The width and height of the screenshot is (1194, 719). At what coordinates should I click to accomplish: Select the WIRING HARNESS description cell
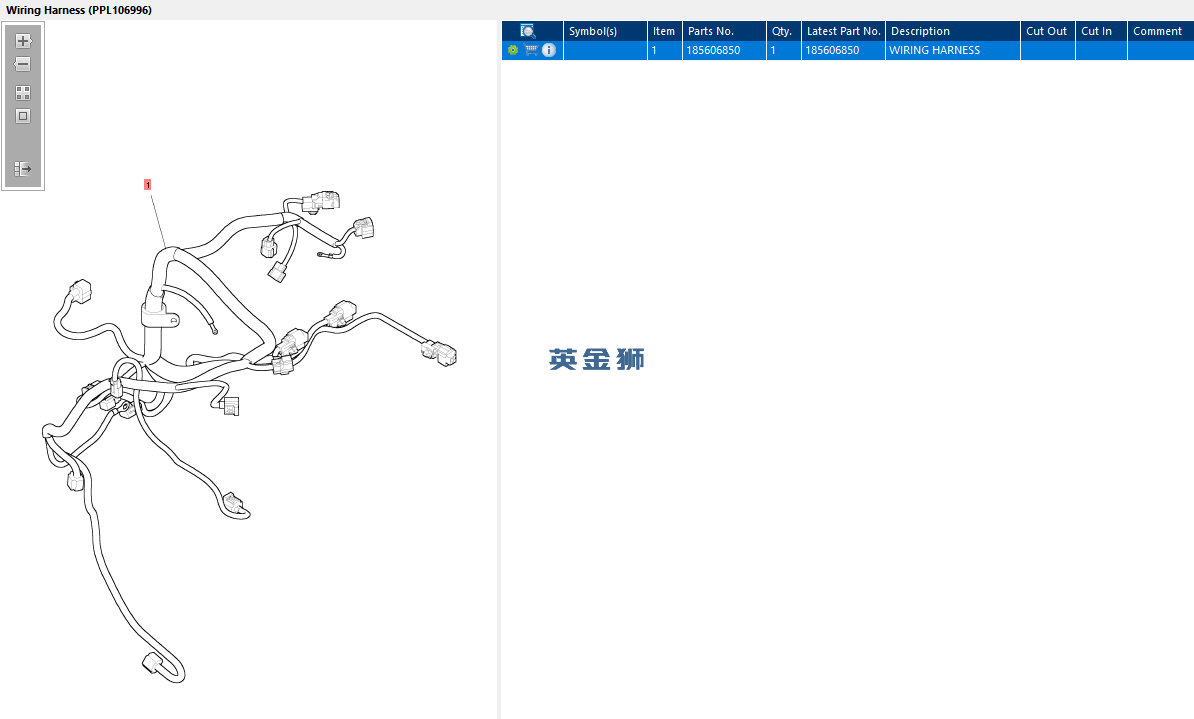pos(953,50)
